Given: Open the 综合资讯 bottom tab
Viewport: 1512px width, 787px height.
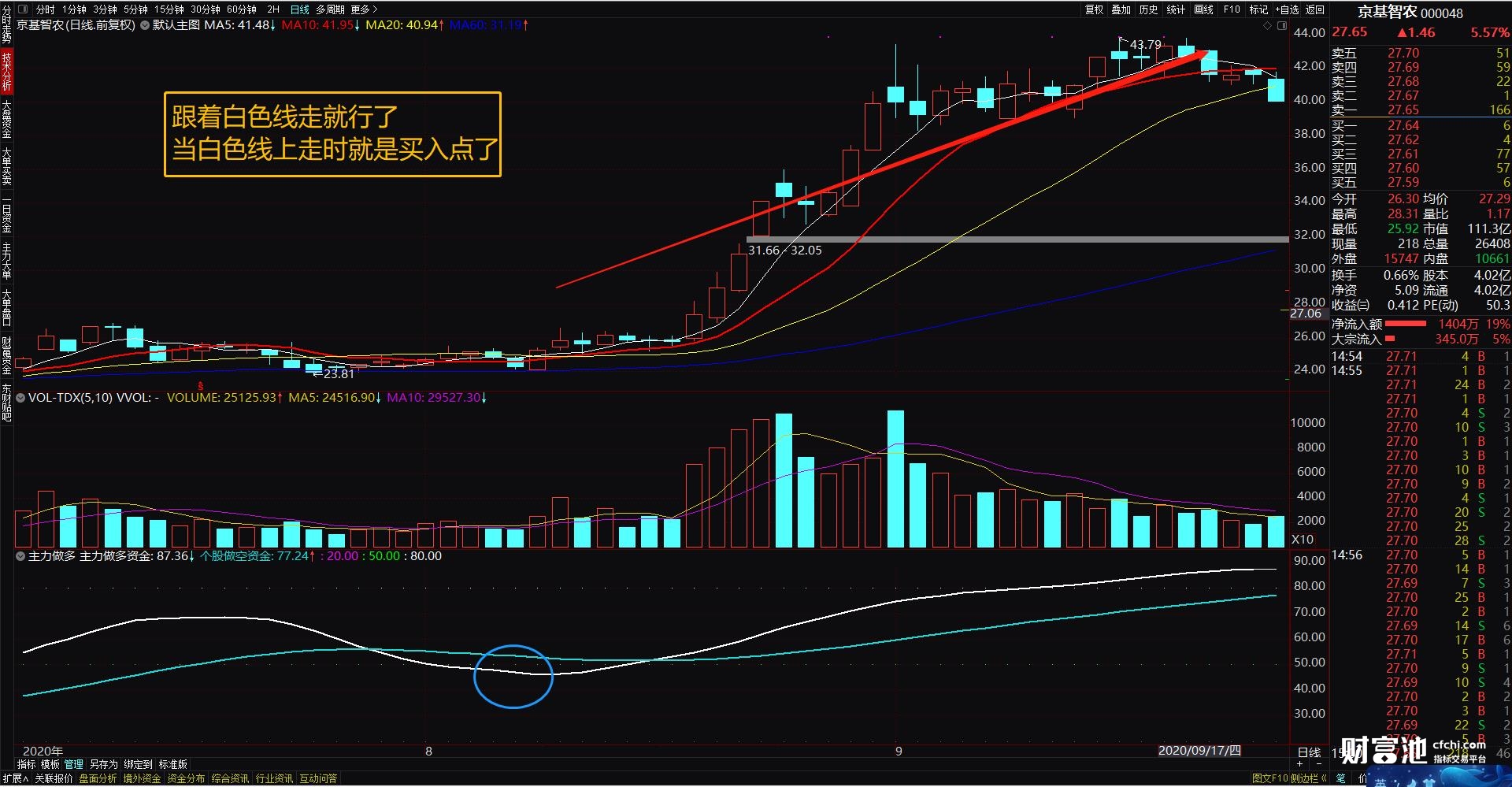Looking at the screenshot, I should [x=230, y=778].
